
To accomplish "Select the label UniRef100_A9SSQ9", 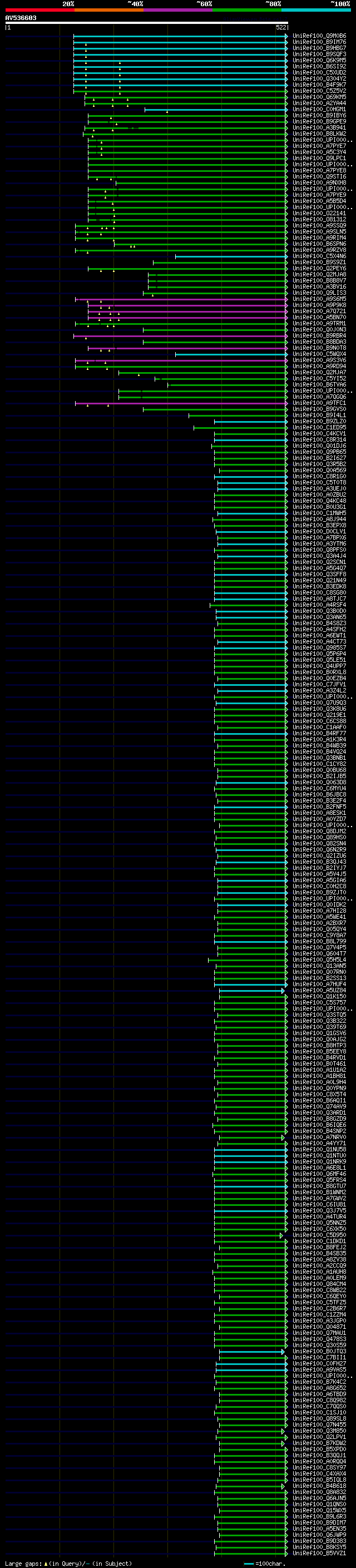I will 319,226.
